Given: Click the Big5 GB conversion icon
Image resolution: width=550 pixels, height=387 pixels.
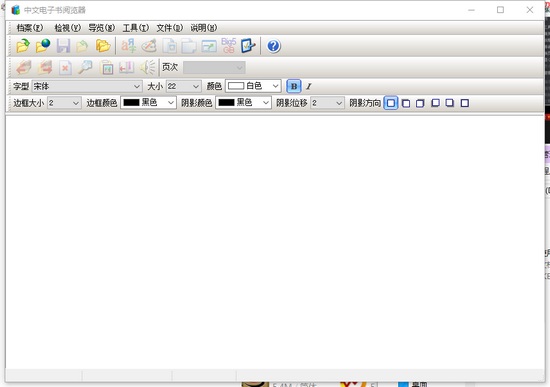Looking at the screenshot, I should (228, 46).
